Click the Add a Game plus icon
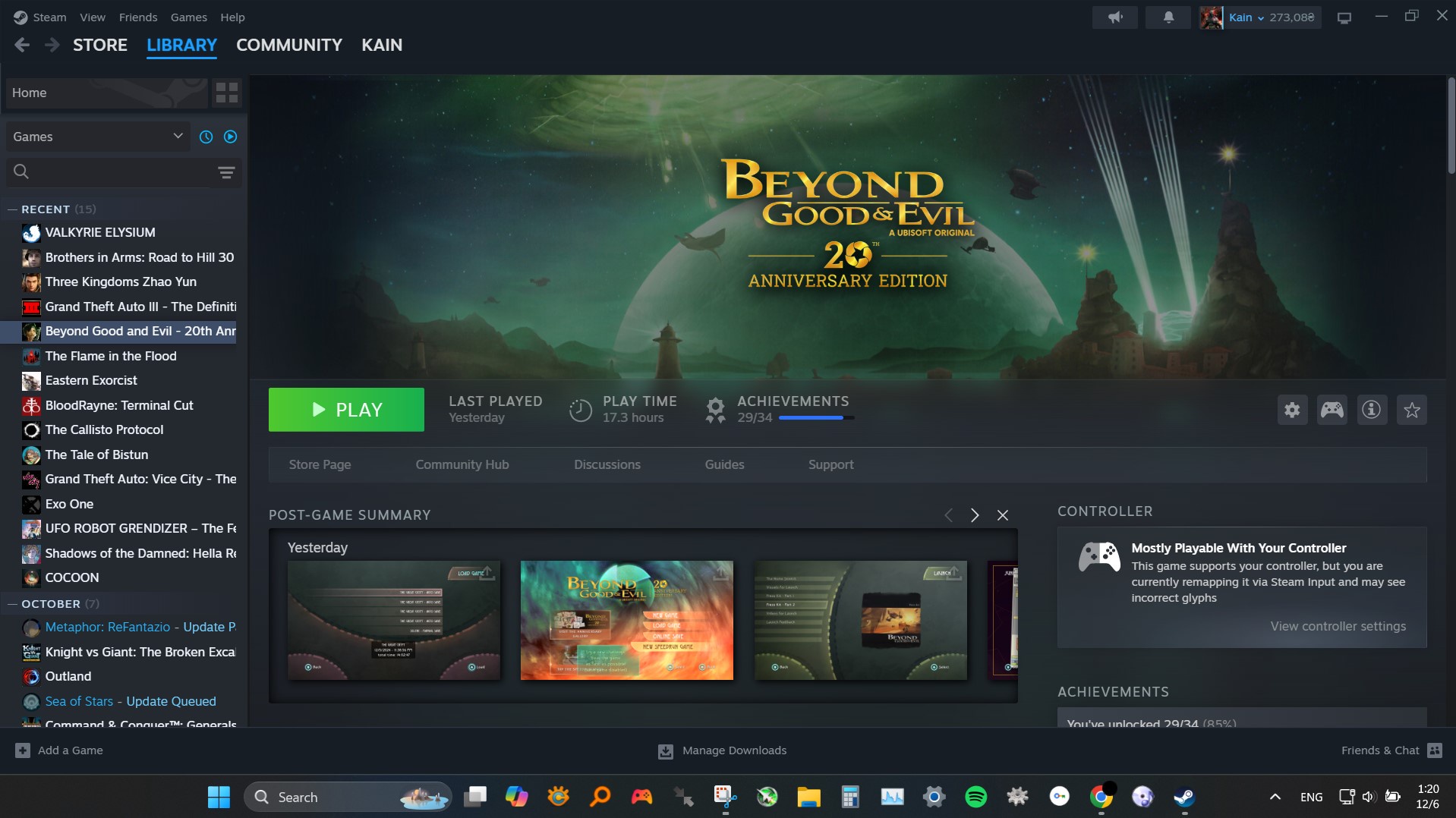The image size is (1456, 818). [x=23, y=750]
